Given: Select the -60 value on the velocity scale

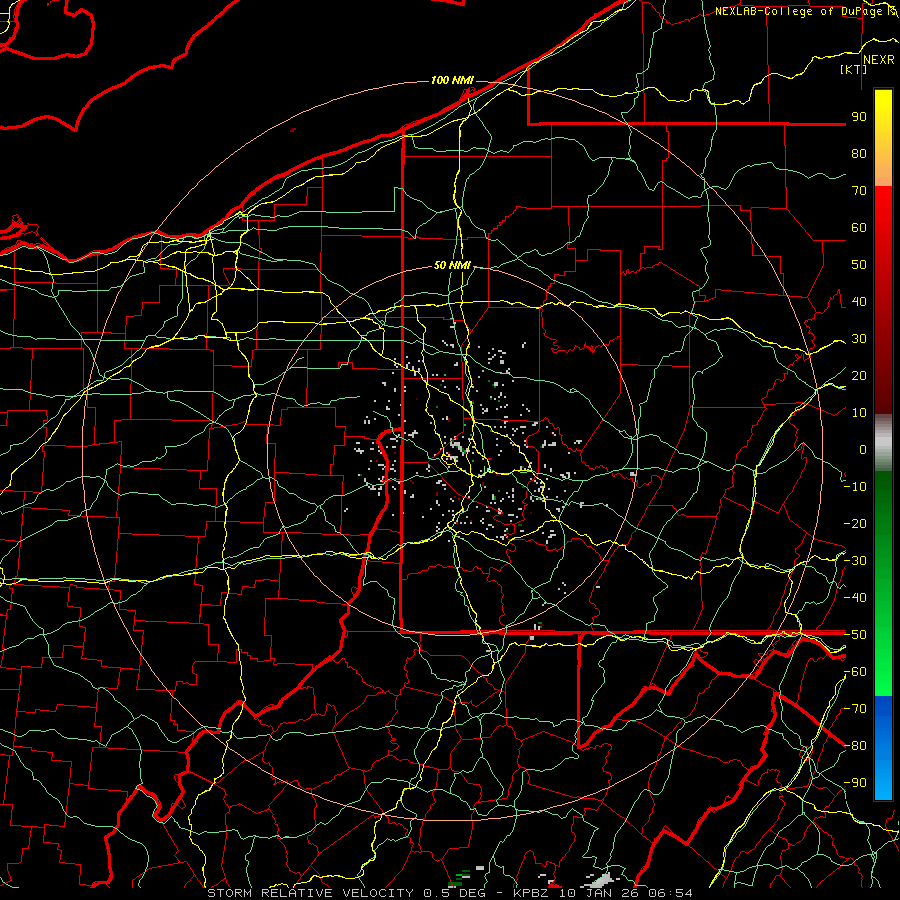Looking at the screenshot, I should click(855, 672).
